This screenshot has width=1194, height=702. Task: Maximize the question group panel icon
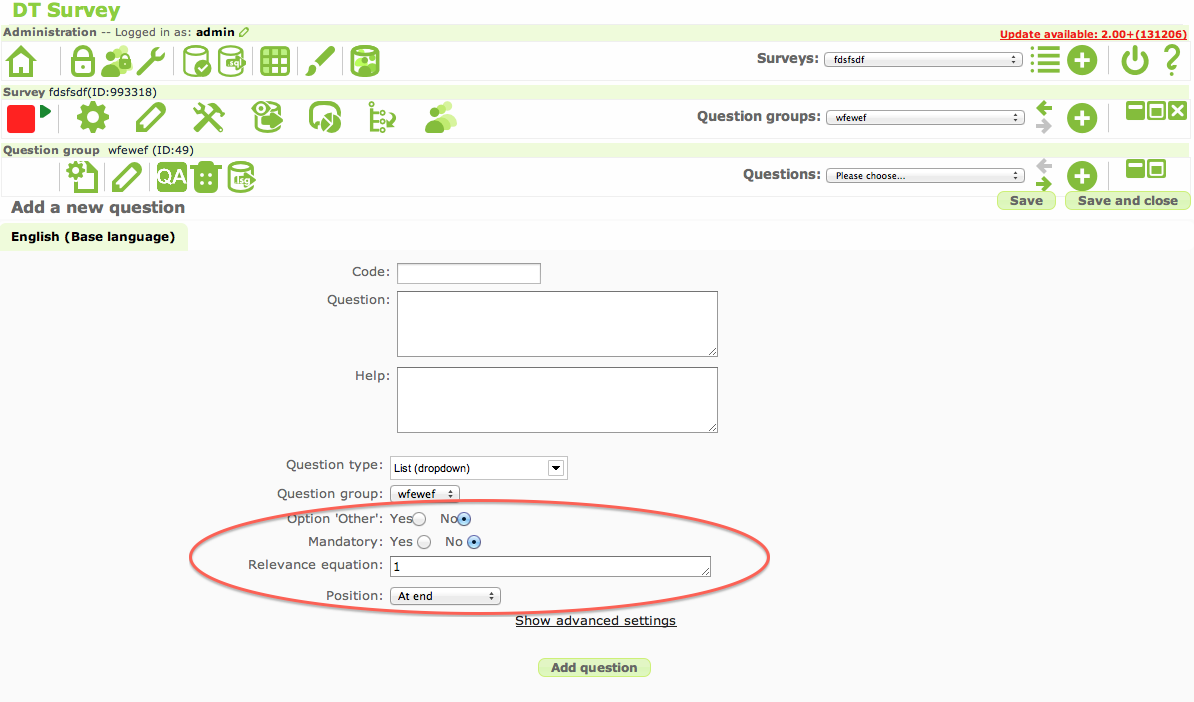[1156, 168]
